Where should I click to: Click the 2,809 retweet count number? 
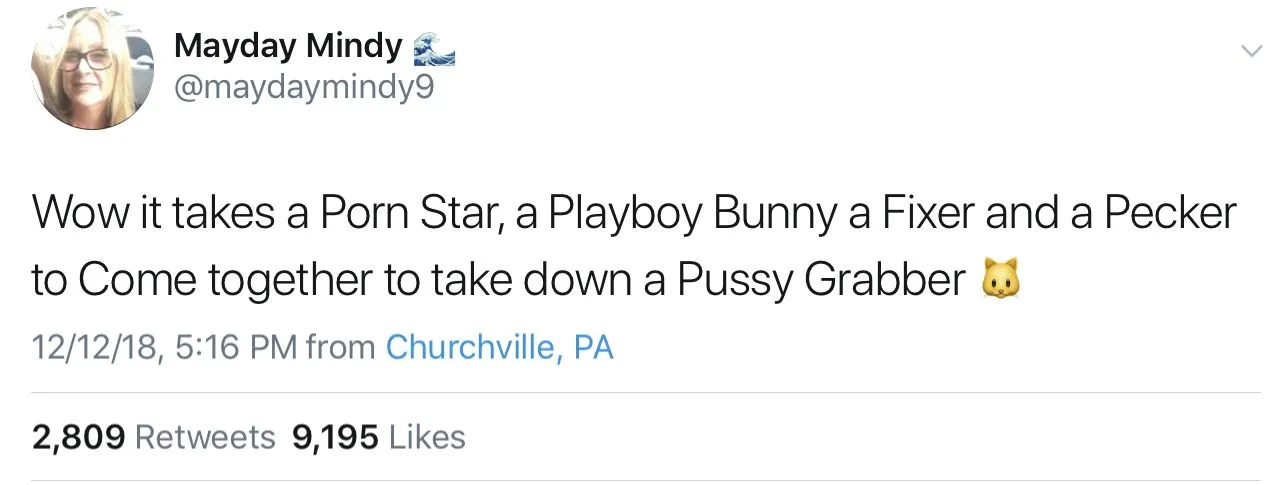tap(78, 437)
